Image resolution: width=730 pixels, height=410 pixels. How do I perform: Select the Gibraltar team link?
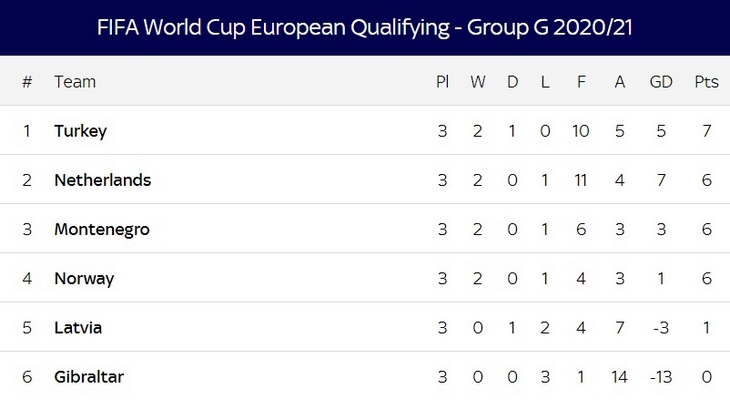pyautogui.click(x=89, y=376)
